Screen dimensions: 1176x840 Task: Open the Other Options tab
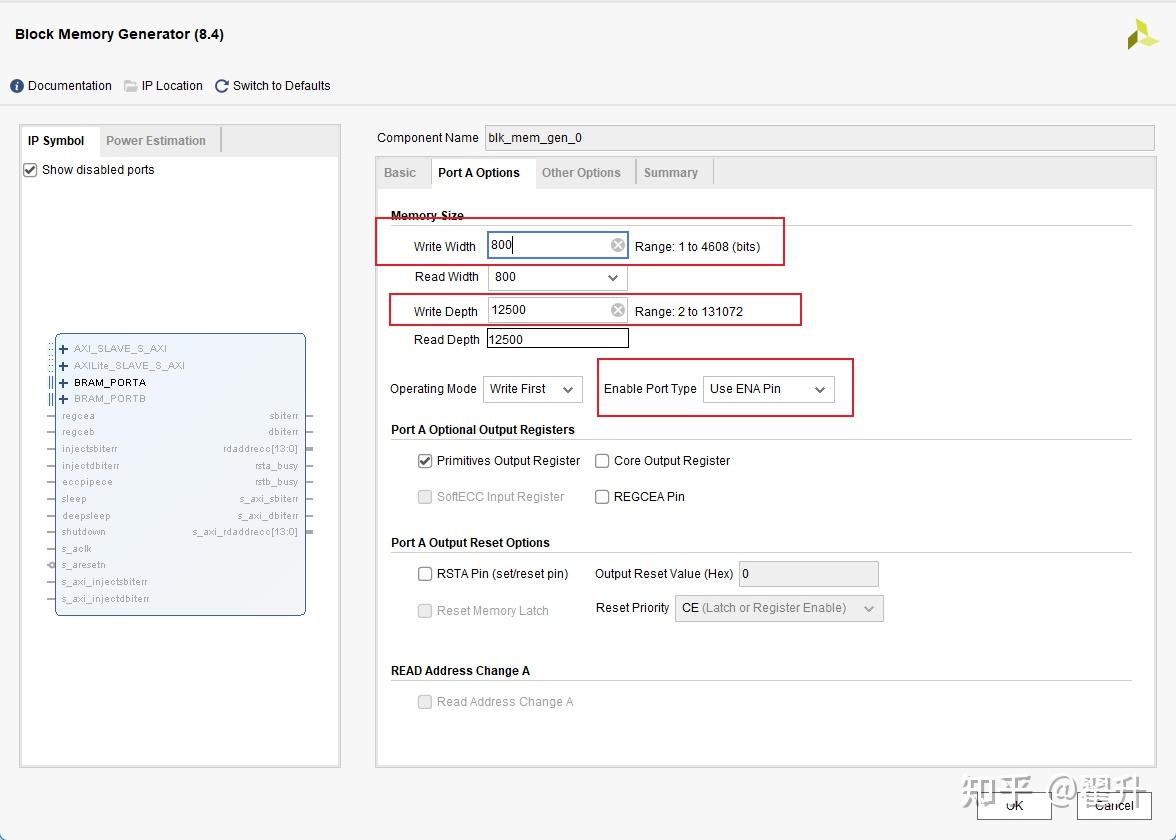click(581, 172)
